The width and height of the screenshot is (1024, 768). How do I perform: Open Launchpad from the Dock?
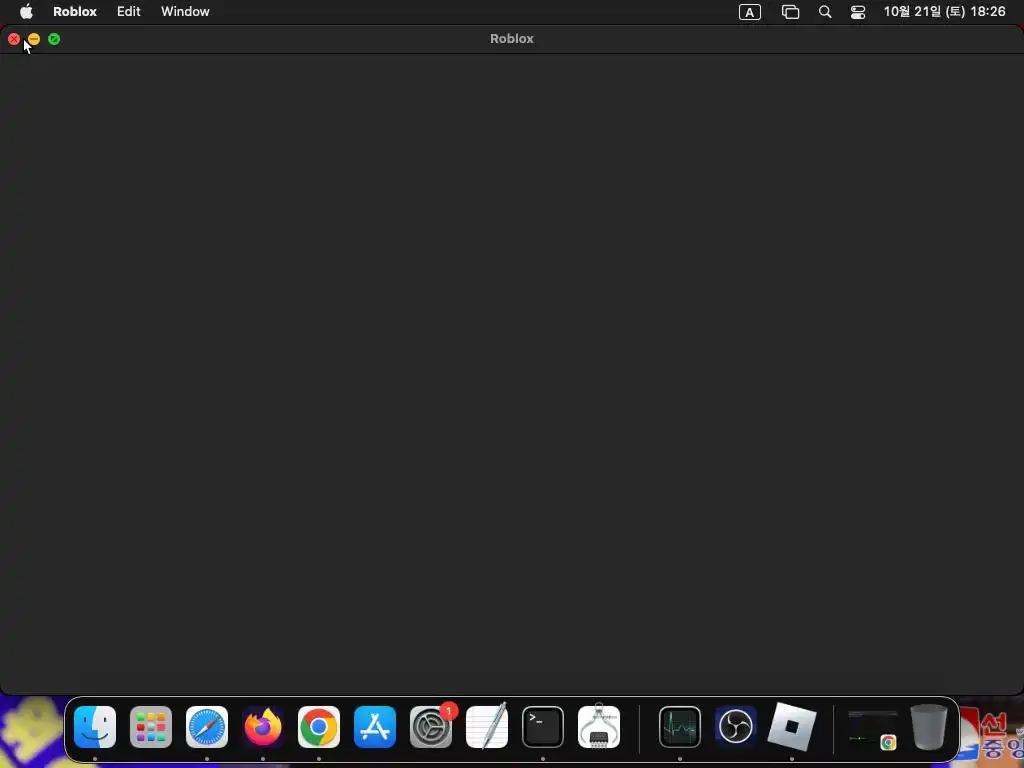151,726
